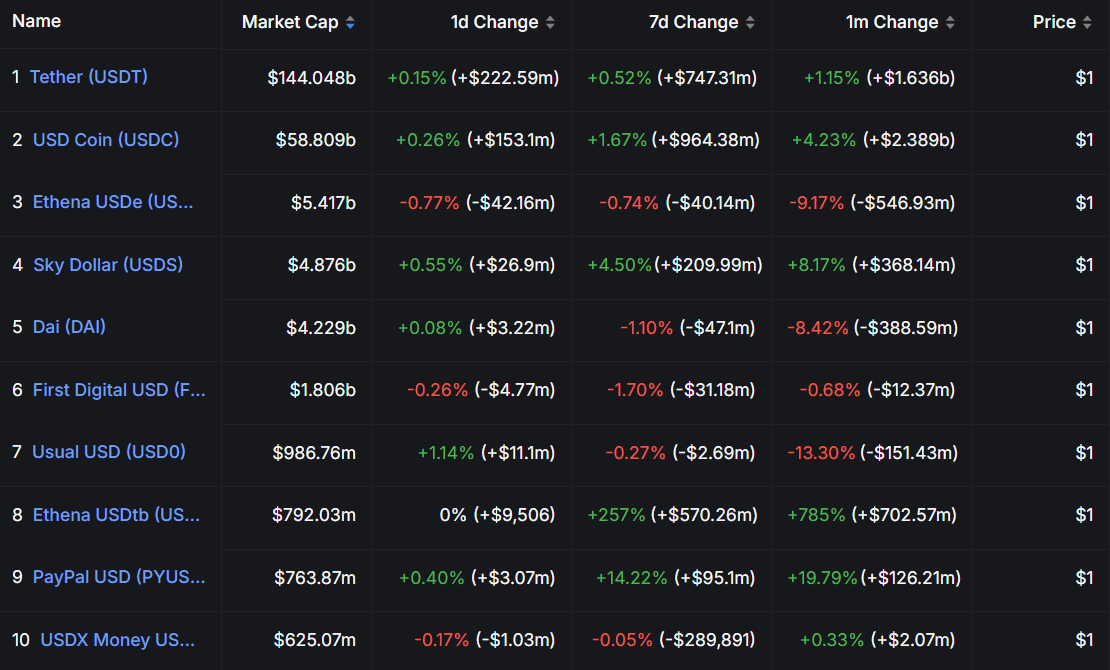This screenshot has width=1110, height=670.
Task: Click PayPal USD 7d change +14.22%
Action: click(x=631, y=578)
